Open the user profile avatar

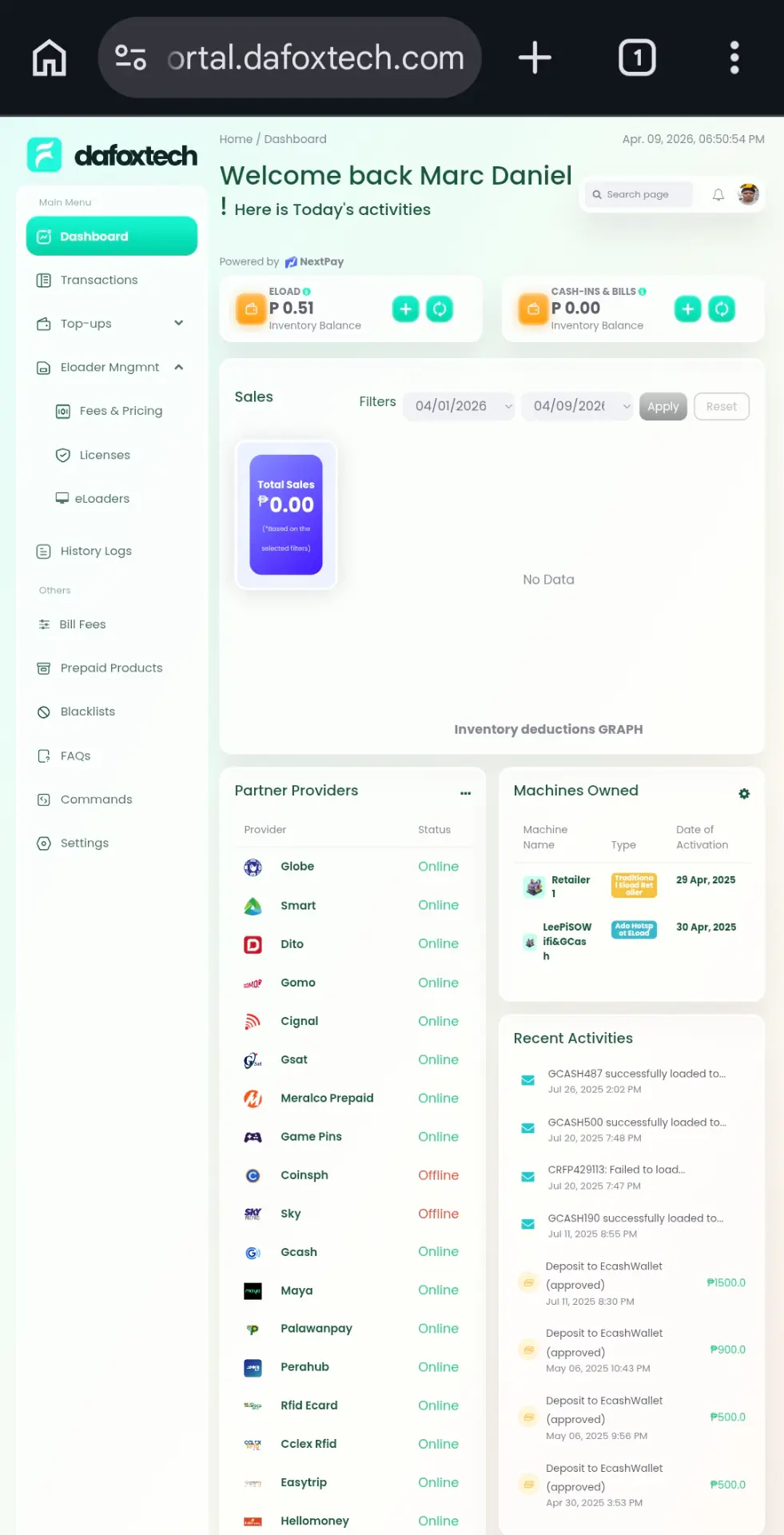(749, 194)
